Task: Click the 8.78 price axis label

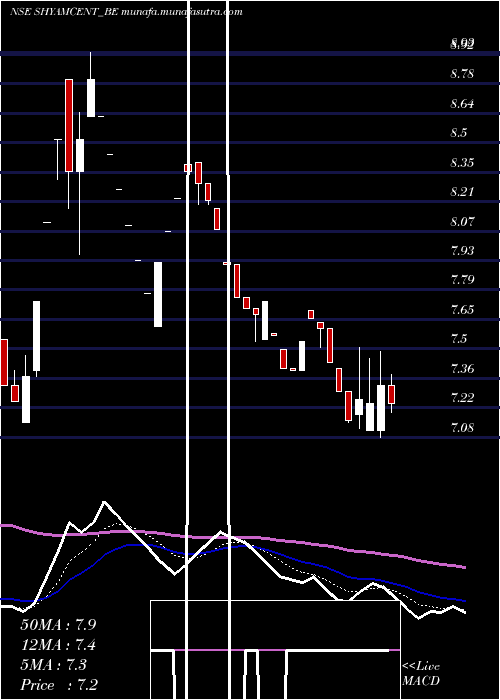Action: point(462,74)
